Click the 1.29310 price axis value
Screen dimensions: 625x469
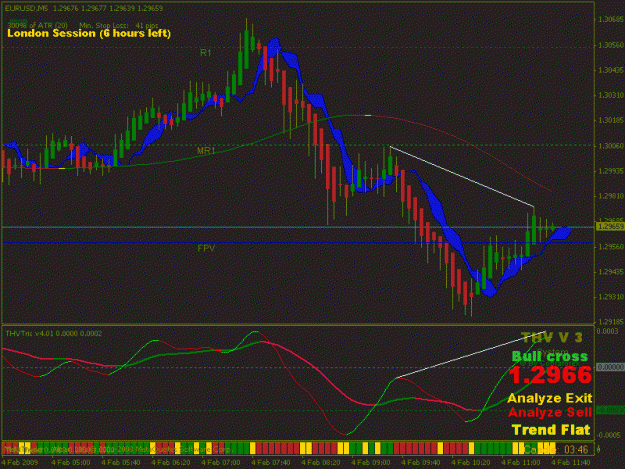(610, 297)
